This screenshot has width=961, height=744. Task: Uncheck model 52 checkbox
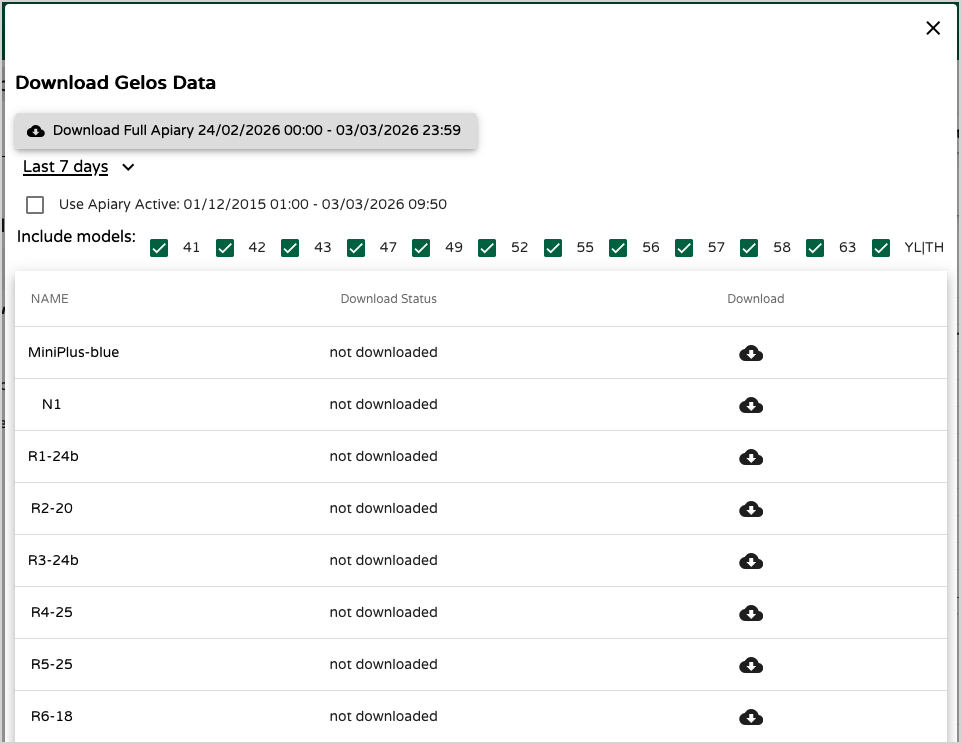point(487,248)
